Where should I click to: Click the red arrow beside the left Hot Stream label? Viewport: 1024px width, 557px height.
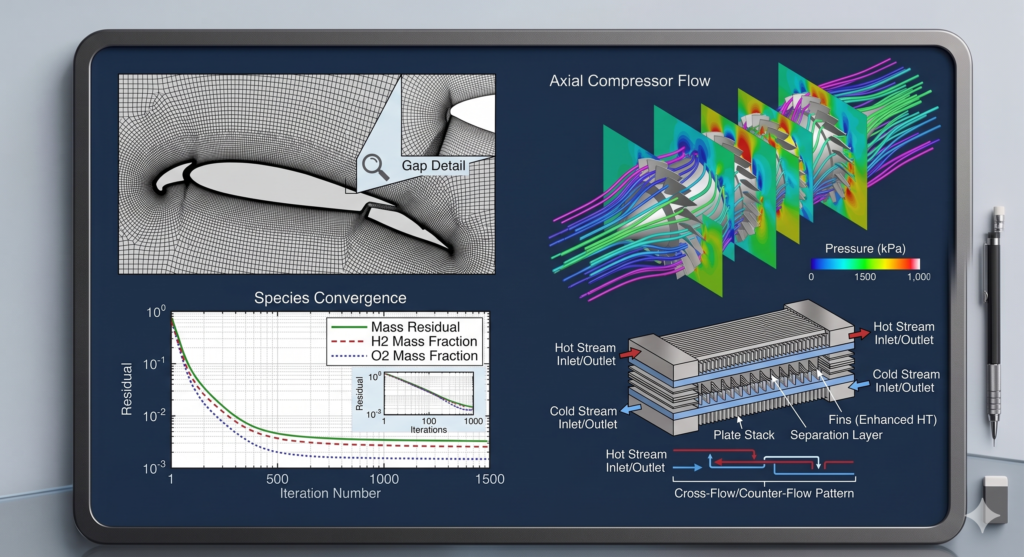point(630,353)
